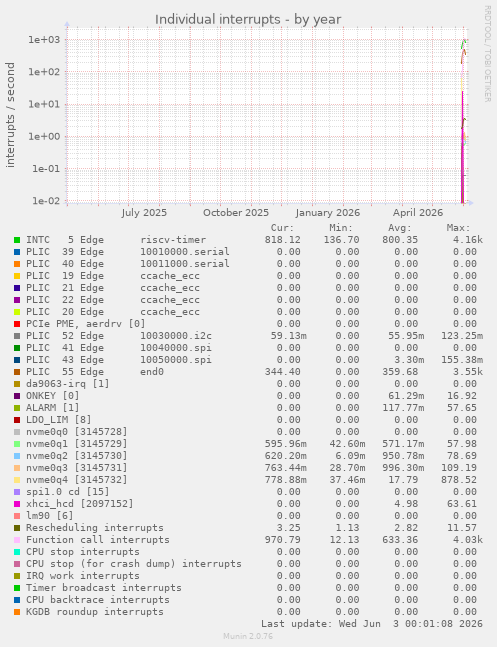
Task: Click the green riscv-timer legend swatch
Action: [x=17, y=240]
